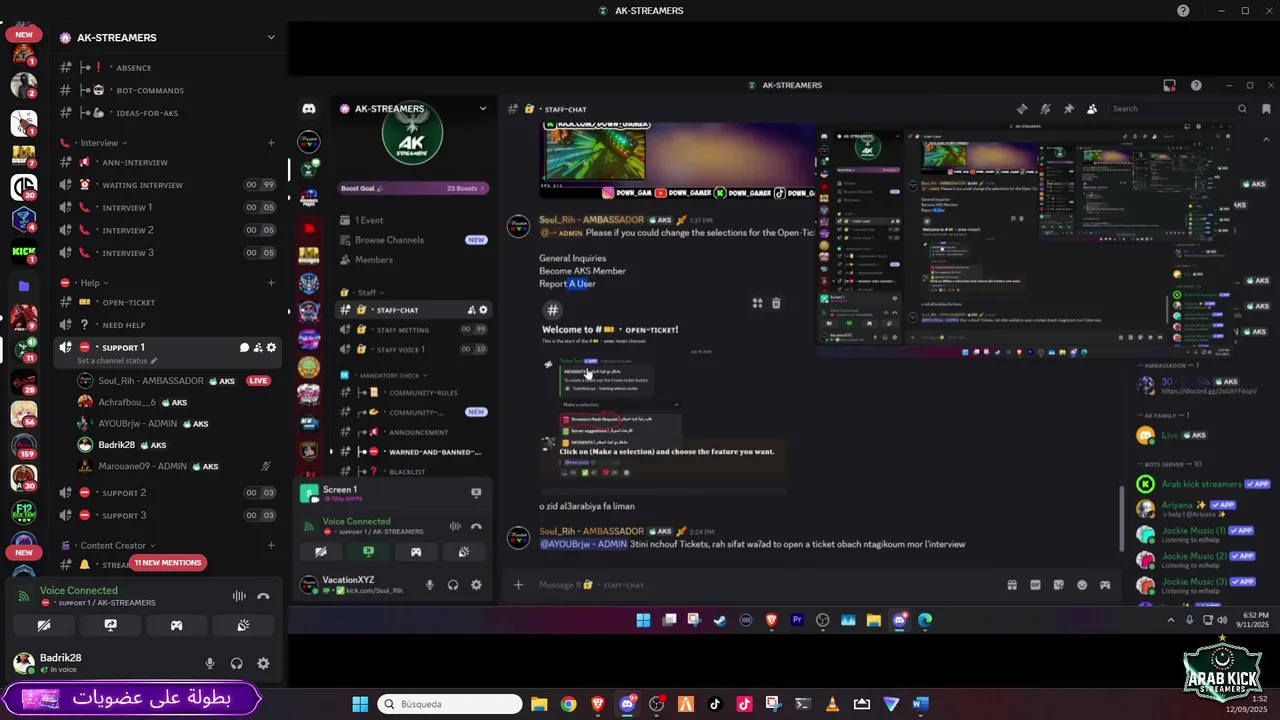Join the INTERVIEW 2 voice channel
The image size is (1280, 720).
(x=167, y=230)
